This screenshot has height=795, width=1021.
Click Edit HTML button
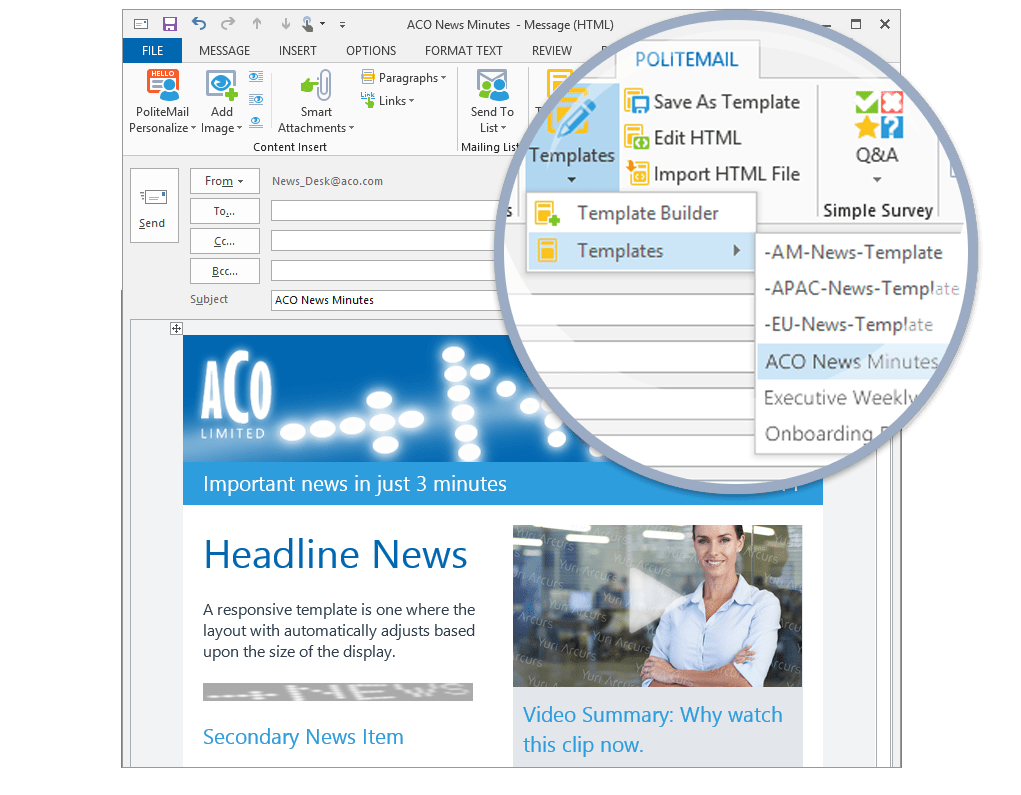[x=682, y=138]
